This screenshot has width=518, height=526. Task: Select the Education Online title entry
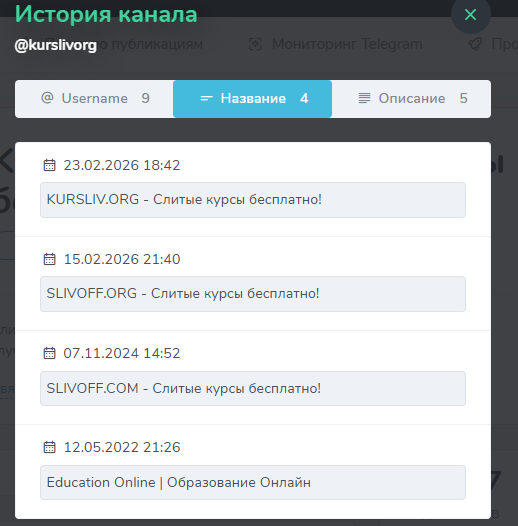click(x=253, y=482)
